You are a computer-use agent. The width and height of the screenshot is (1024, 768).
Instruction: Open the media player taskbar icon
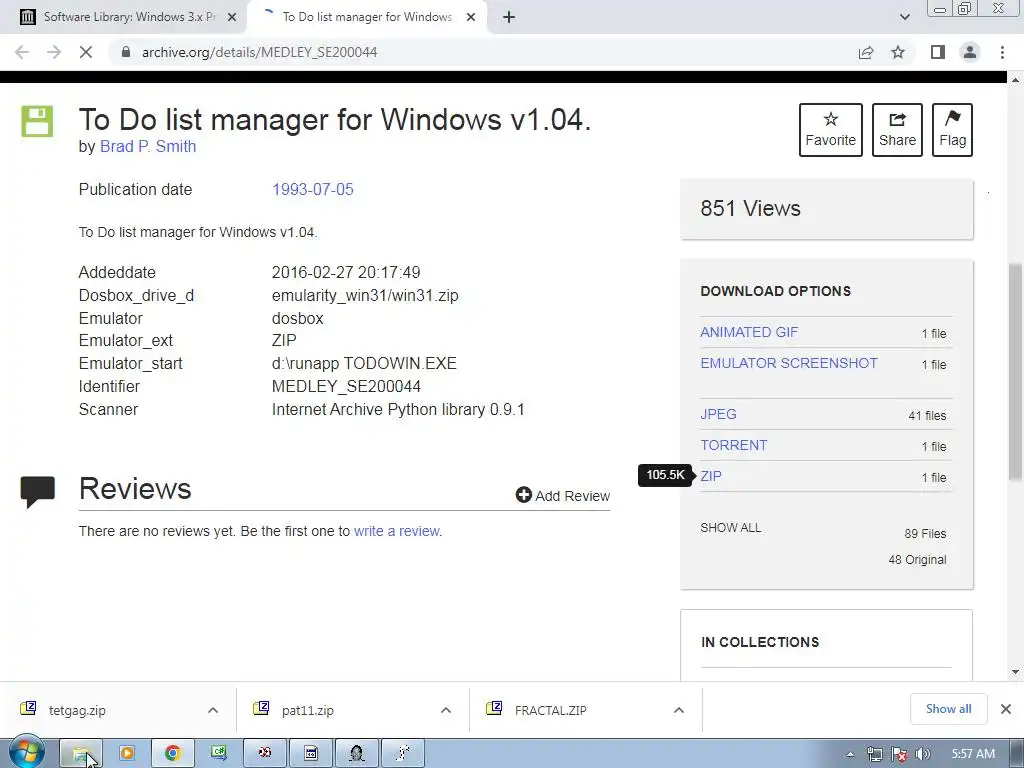click(x=127, y=754)
